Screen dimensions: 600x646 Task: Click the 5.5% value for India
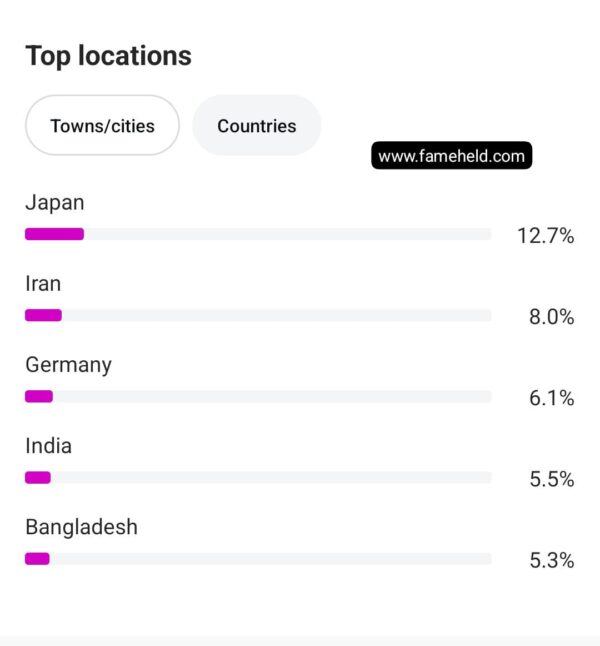(x=551, y=480)
